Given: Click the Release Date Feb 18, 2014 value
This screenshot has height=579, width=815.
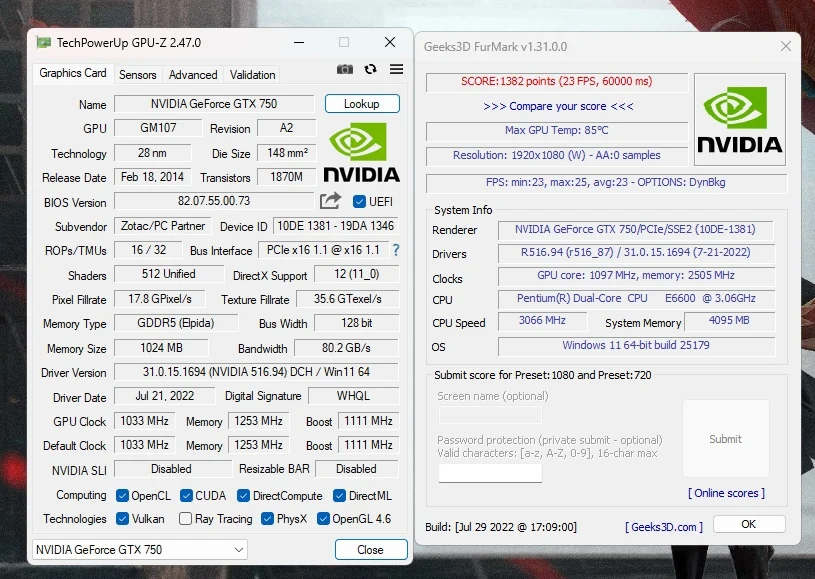Looking at the screenshot, I should 152,177.
